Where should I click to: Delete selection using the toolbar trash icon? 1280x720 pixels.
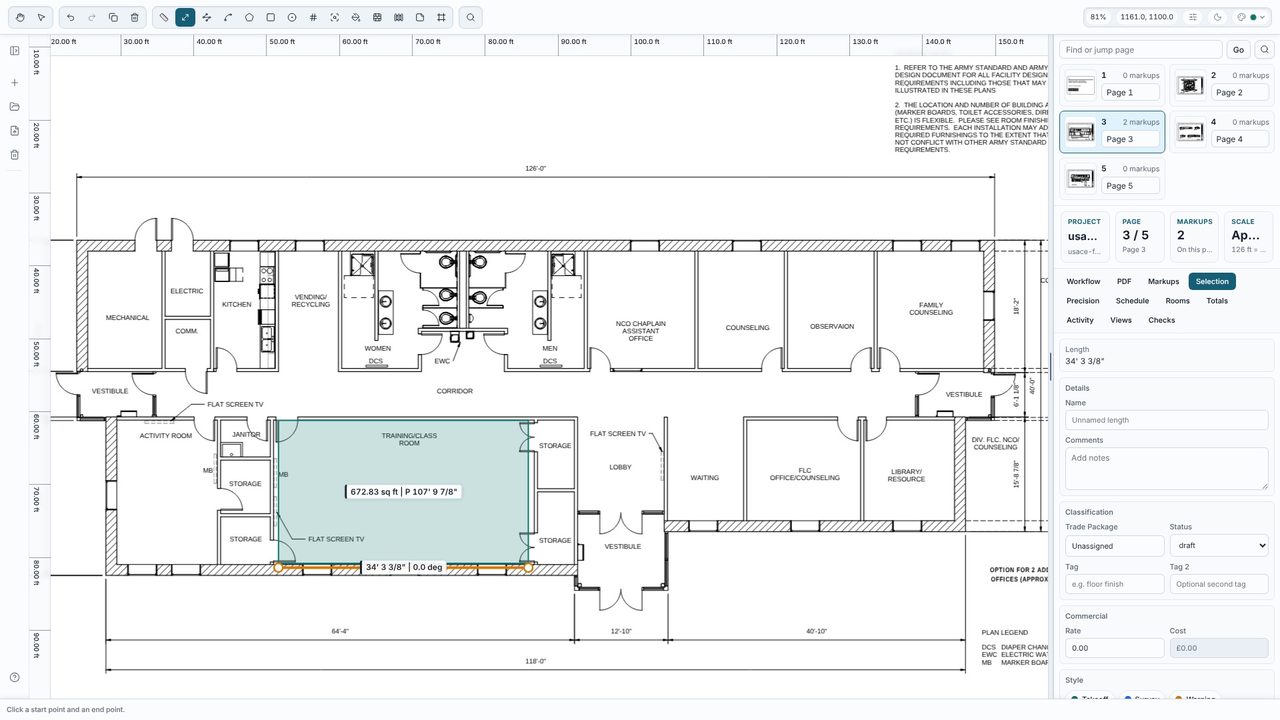click(135, 17)
